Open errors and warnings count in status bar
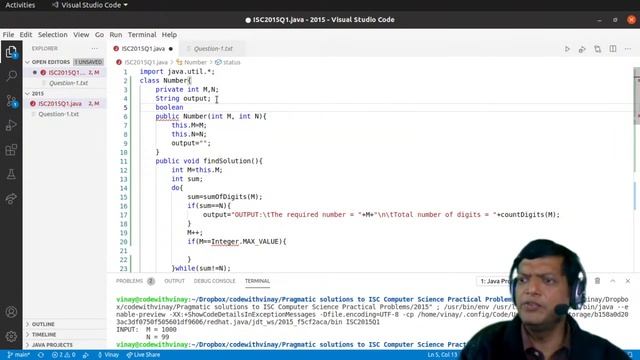 (x=64, y=355)
